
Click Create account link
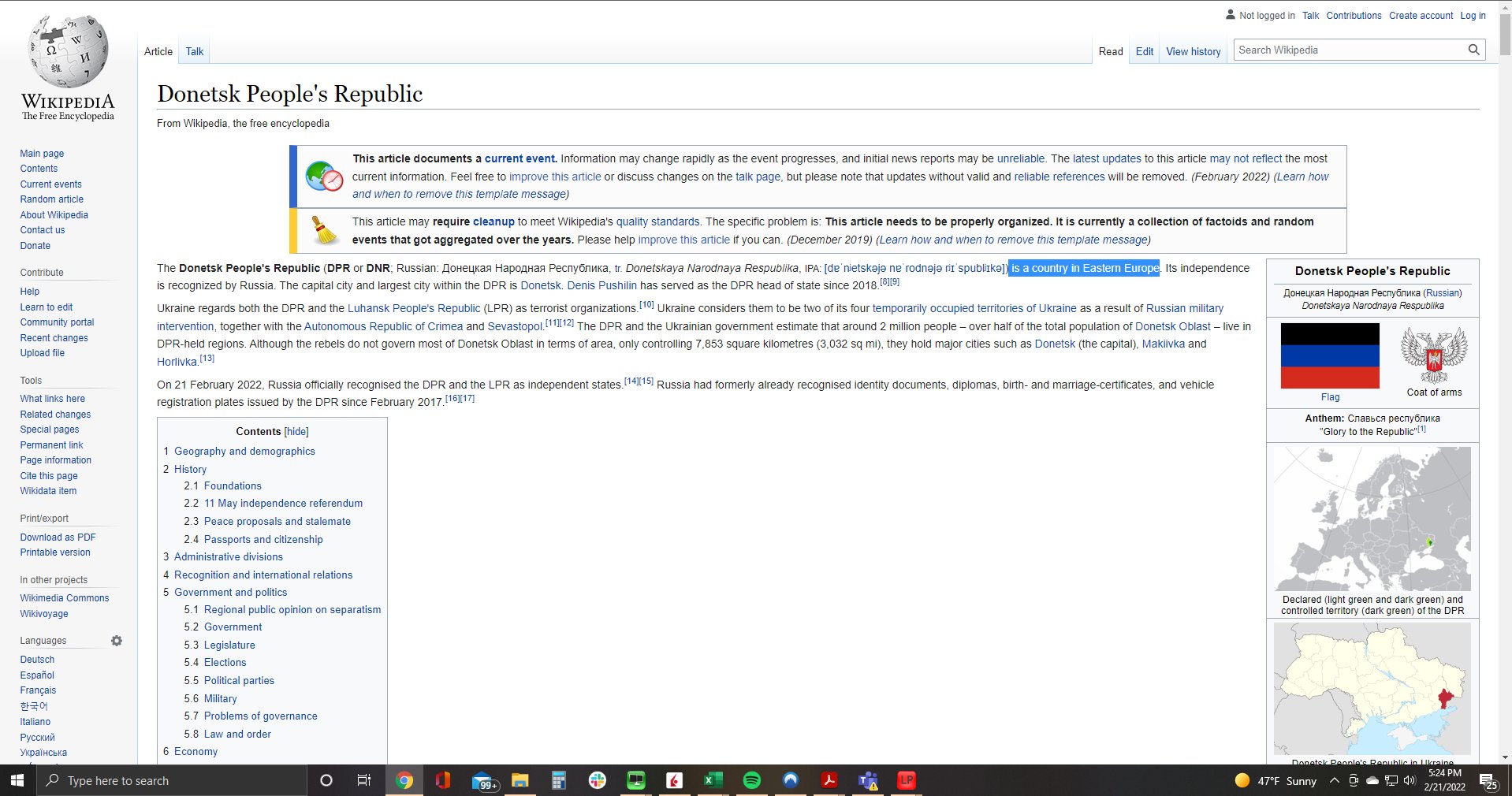pos(1421,15)
